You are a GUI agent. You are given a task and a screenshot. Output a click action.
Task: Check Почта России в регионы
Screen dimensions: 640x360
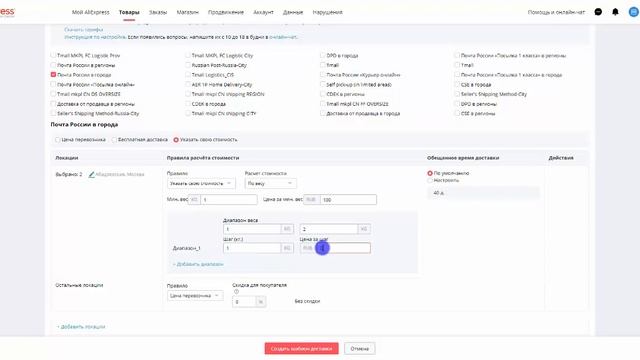click(53, 65)
